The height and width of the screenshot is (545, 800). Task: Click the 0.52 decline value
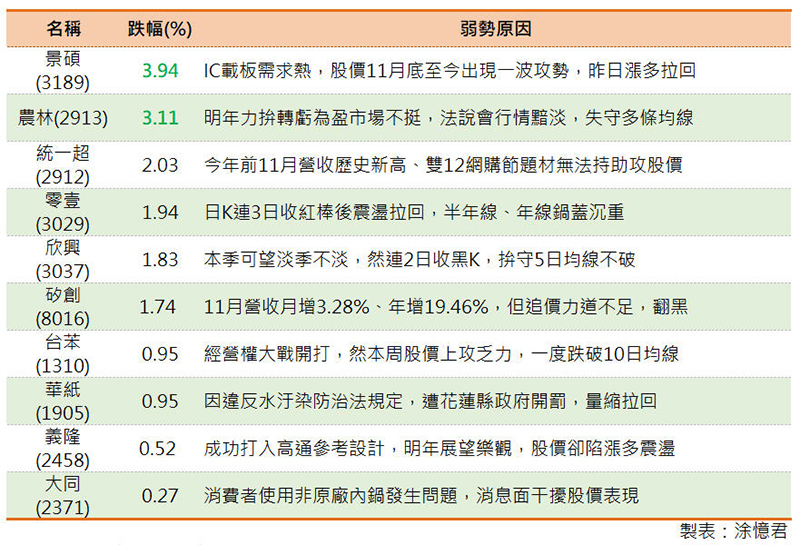pyautogui.click(x=158, y=449)
